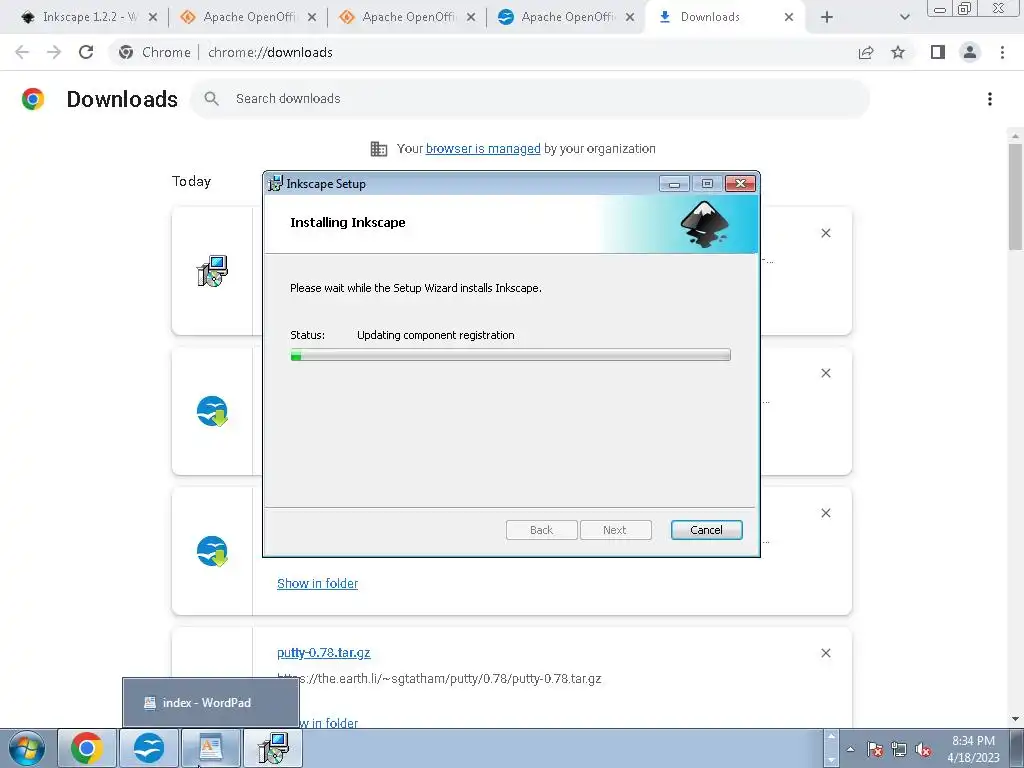Open the Chrome three-dot menu
Image resolution: width=1024 pixels, height=768 pixels.
coord(1002,52)
